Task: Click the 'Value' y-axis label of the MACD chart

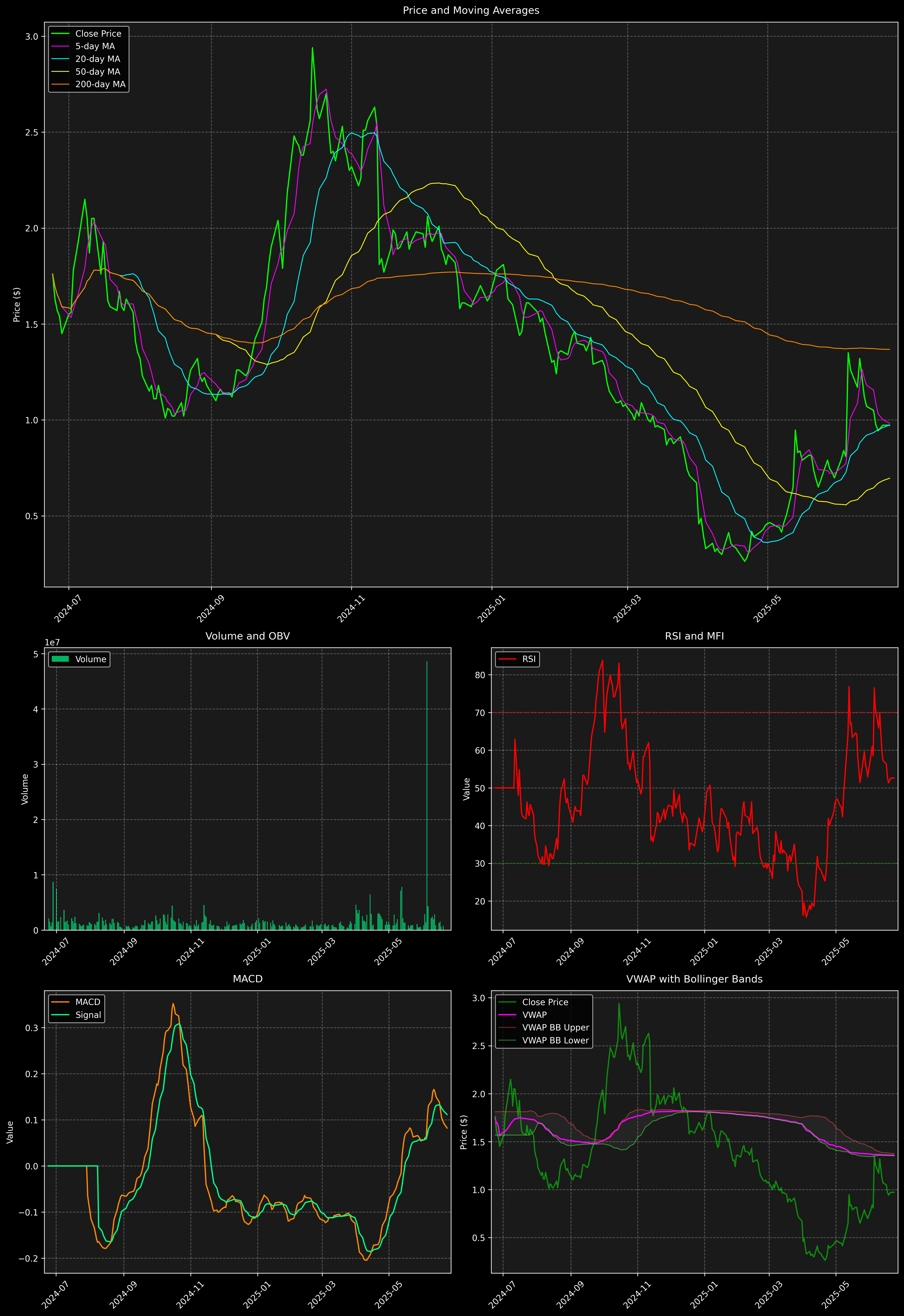Action: pyautogui.click(x=10, y=1132)
